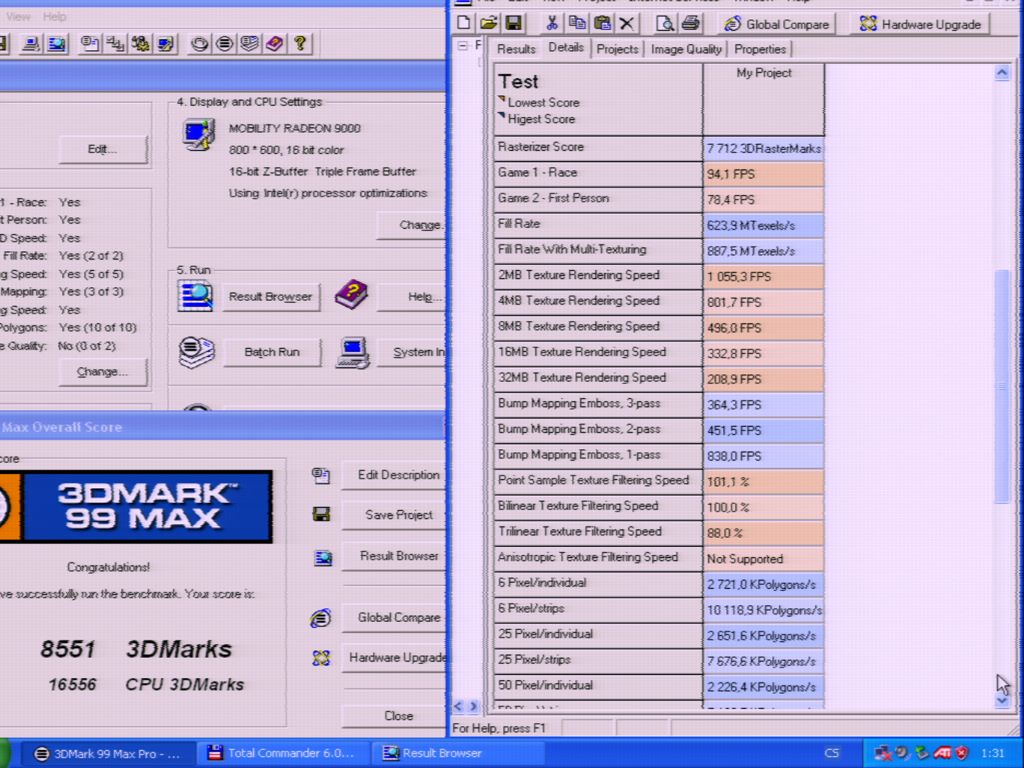The width and height of the screenshot is (1024, 768).
Task: Click the Batch Run button
Action: (272, 352)
